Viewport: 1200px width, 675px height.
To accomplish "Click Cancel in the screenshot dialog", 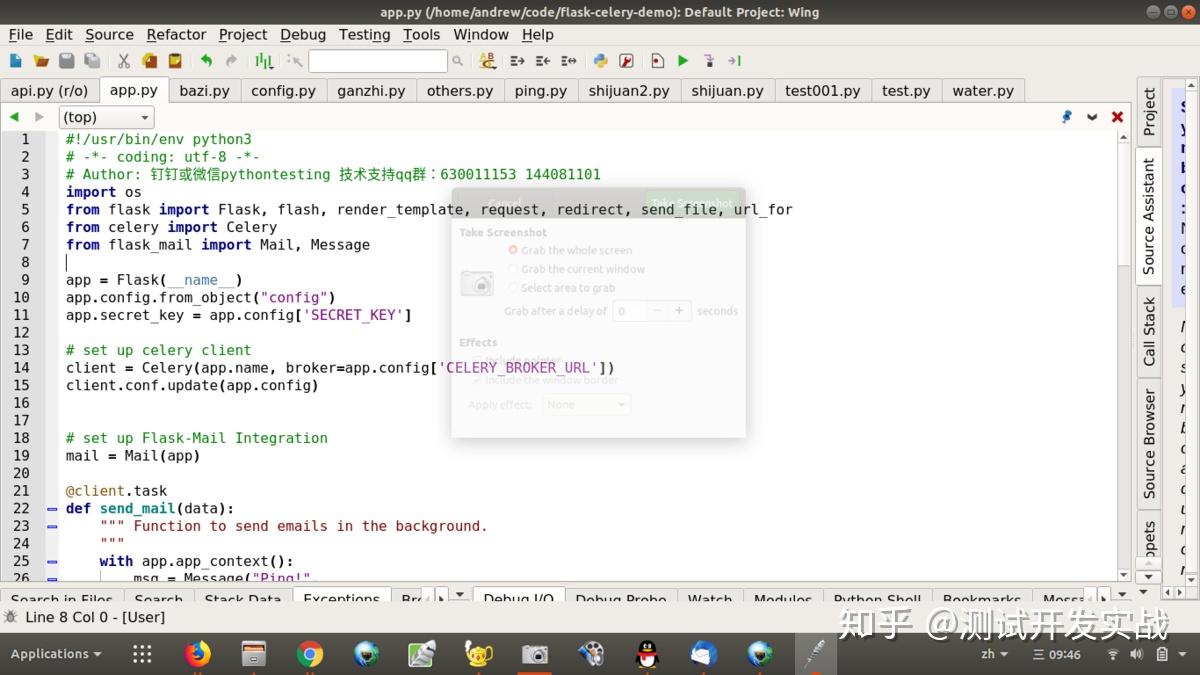I will point(503,200).
